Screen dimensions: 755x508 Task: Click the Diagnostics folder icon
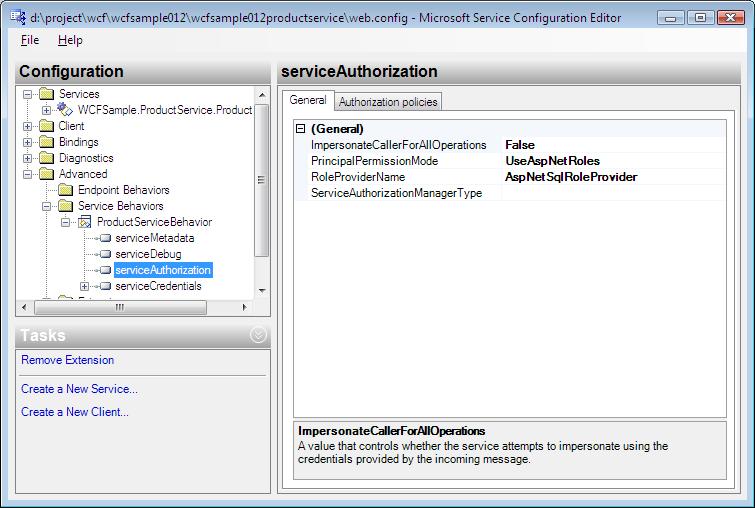point(46,158)
